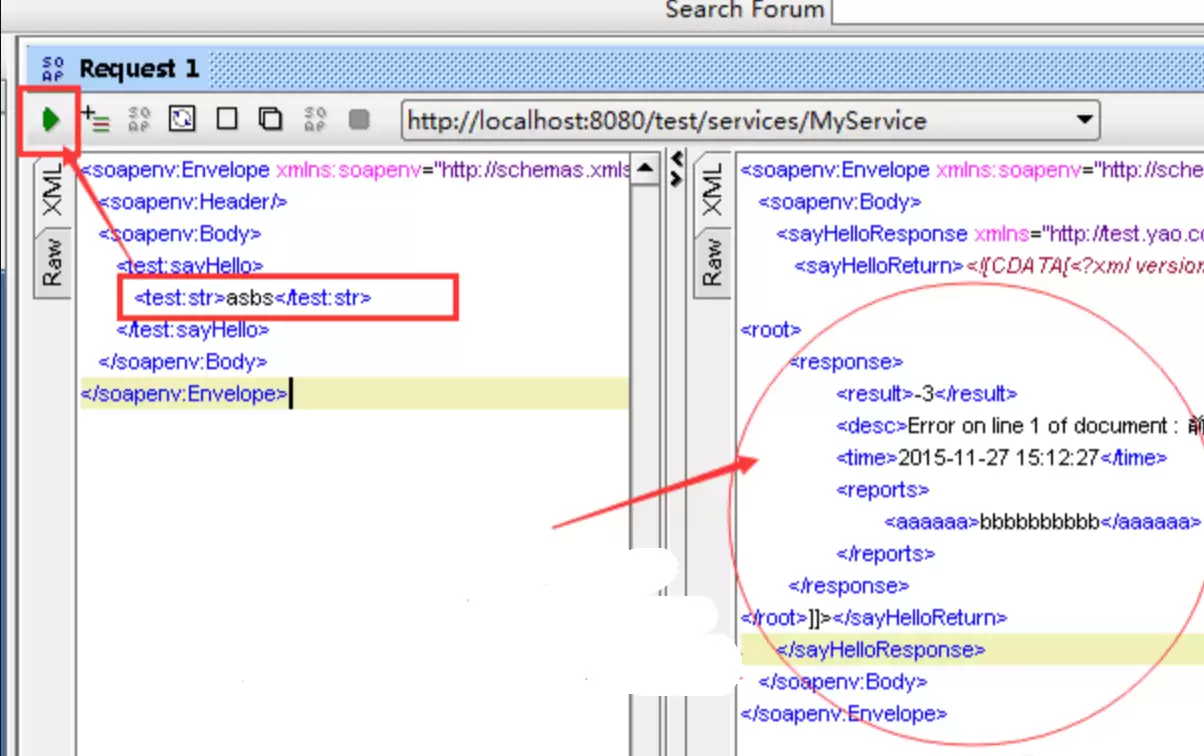Select Raw tab of response viewer
1204x756 pixels.
[x=711, y=261]
